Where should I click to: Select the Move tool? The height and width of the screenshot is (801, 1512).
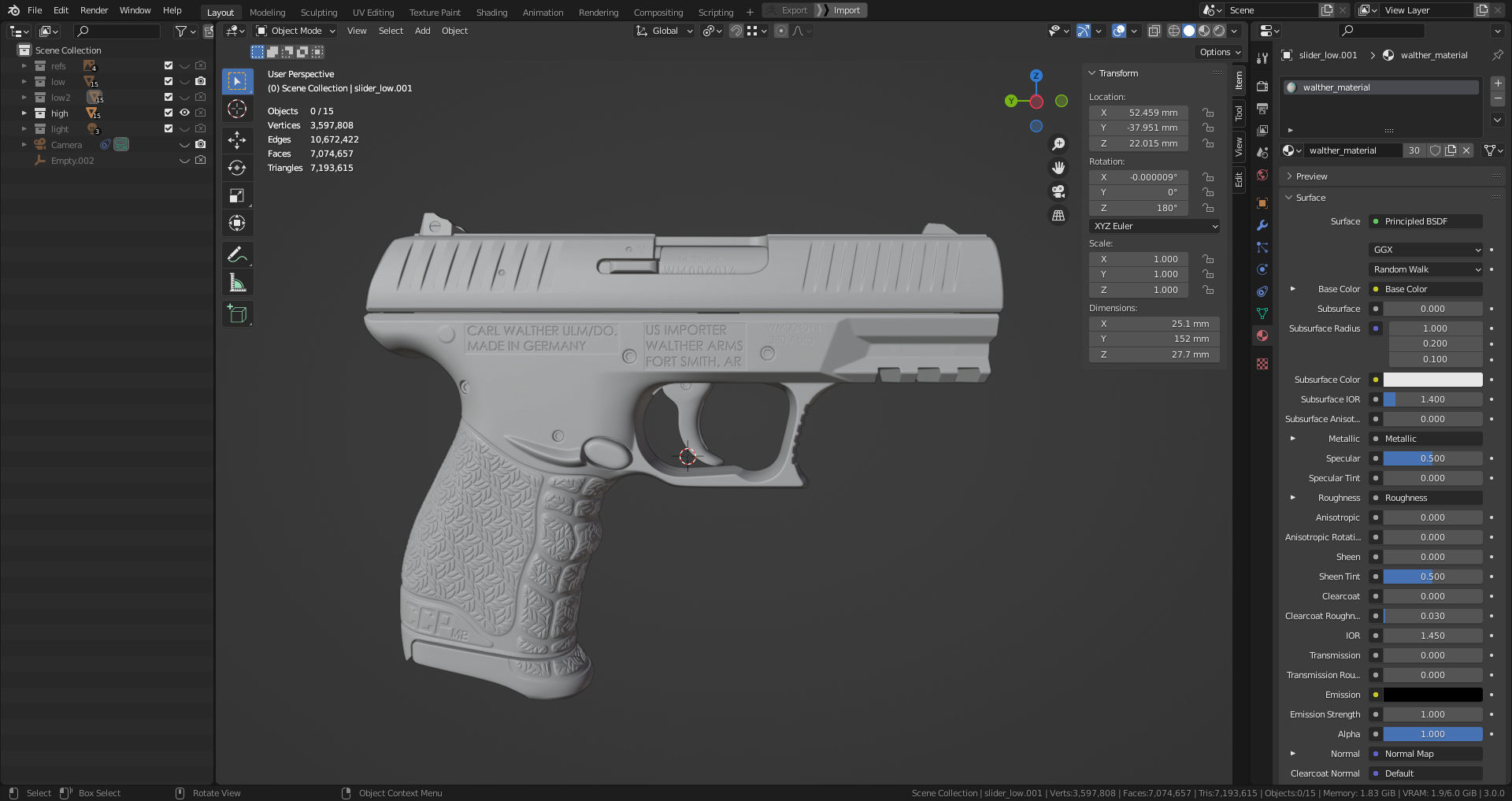[x=237, y=140]
